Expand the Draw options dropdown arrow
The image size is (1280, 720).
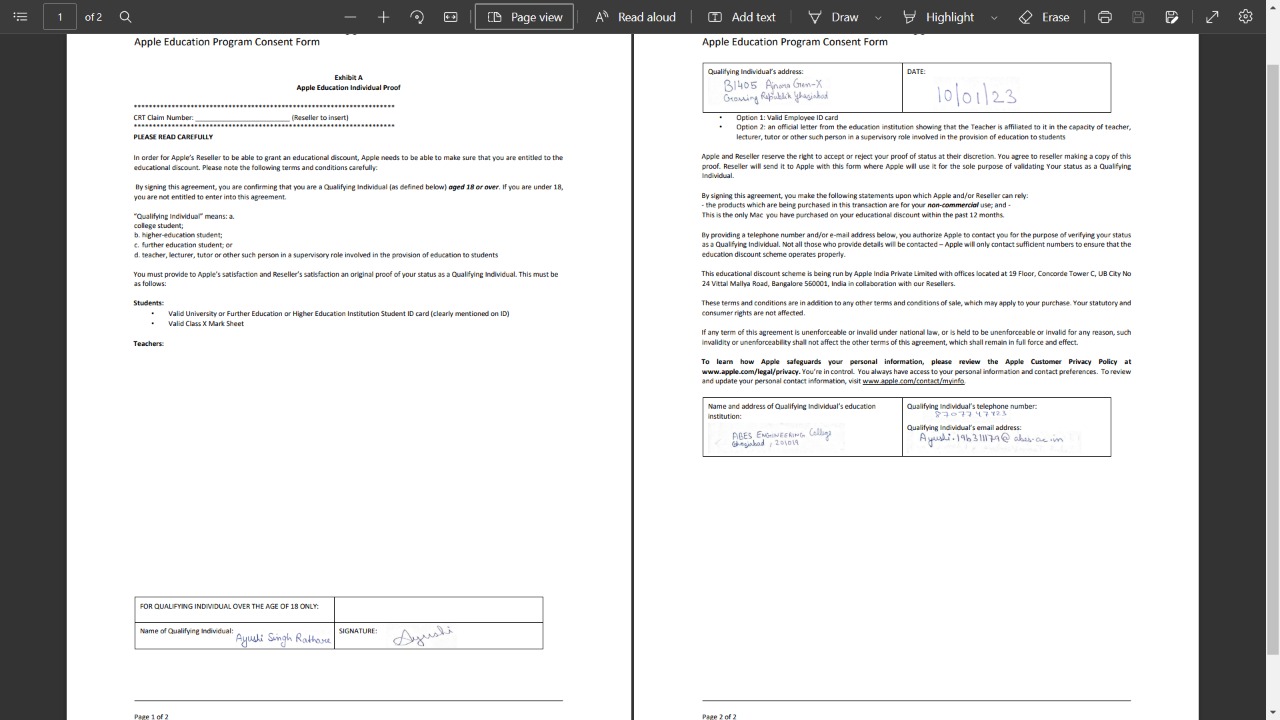[878, 17]
